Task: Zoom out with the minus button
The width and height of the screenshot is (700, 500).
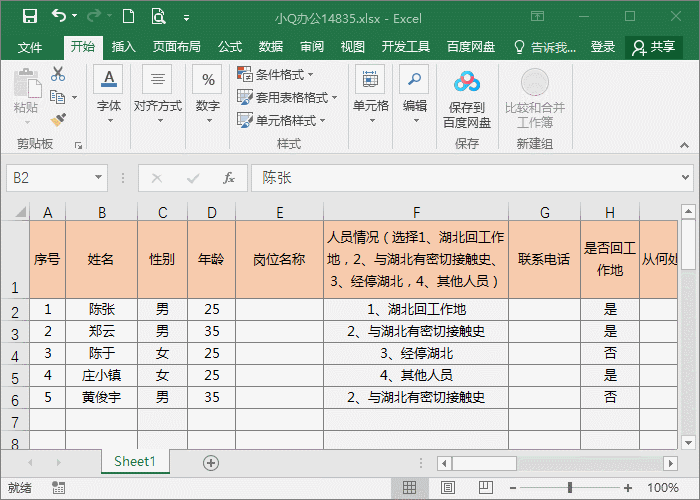Action: [x=513, y=488]
